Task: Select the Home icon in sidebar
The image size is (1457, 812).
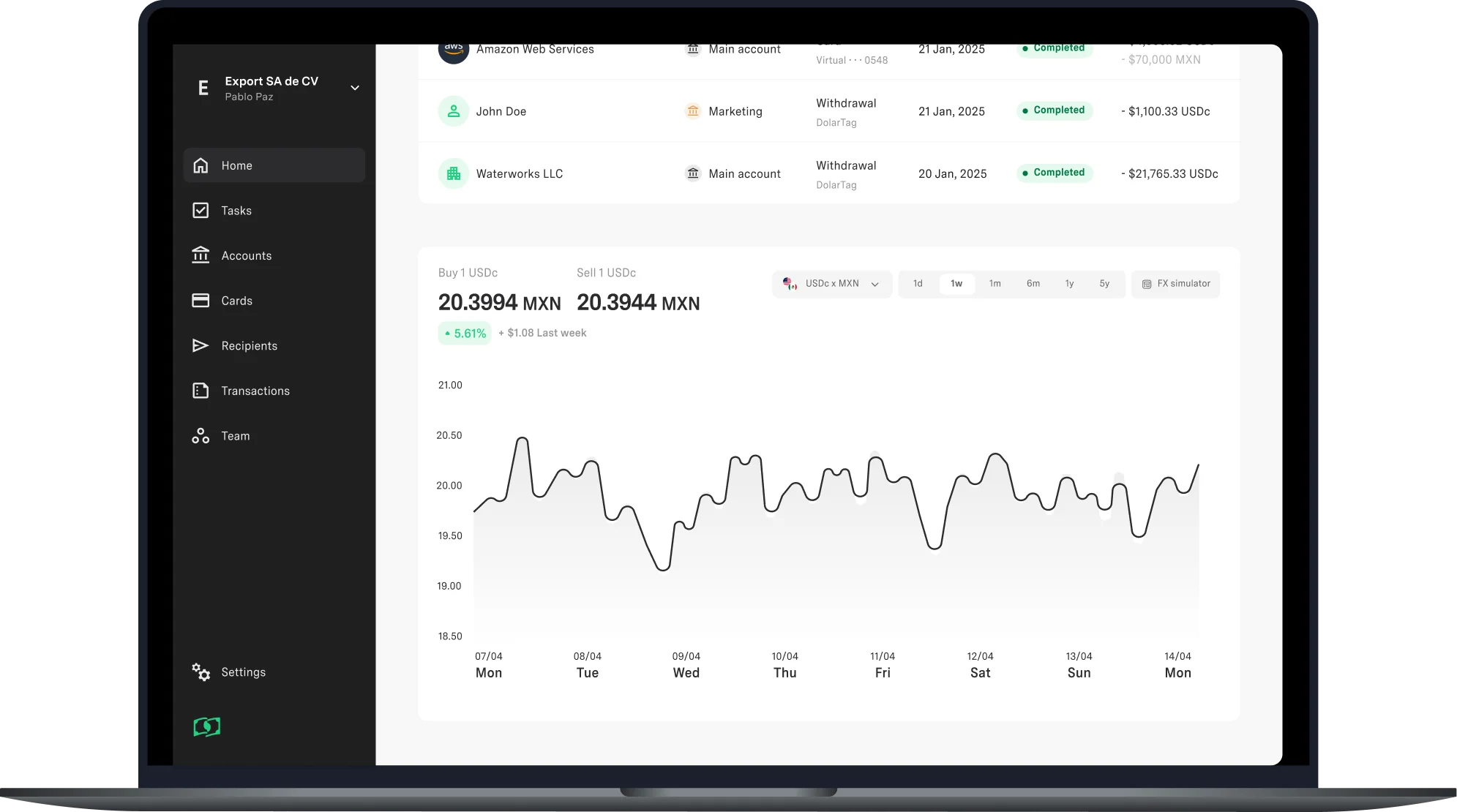Action: click(201, 165)
